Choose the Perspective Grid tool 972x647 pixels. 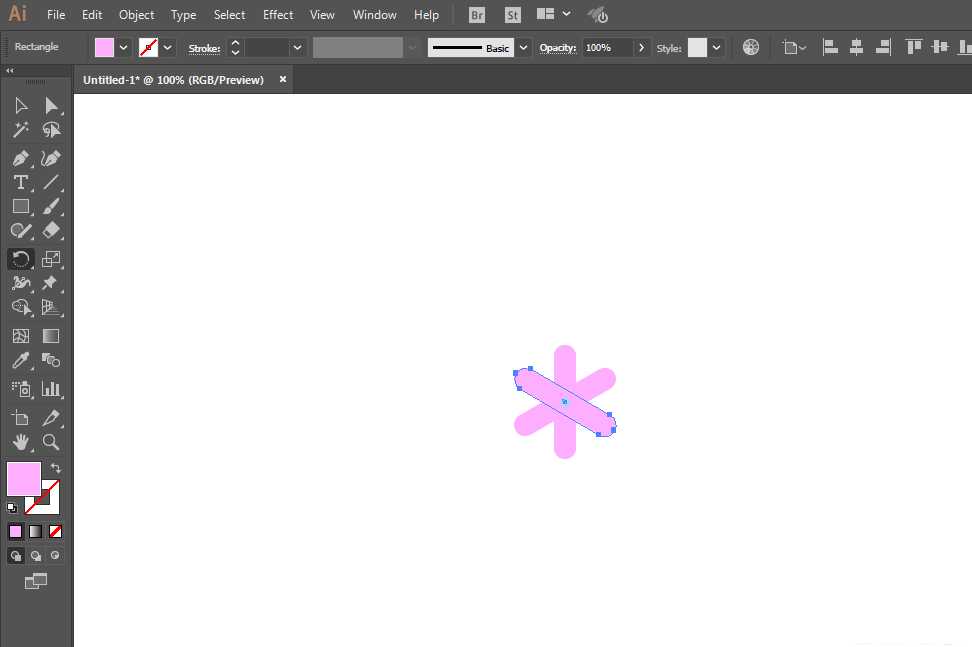[51, 307]
